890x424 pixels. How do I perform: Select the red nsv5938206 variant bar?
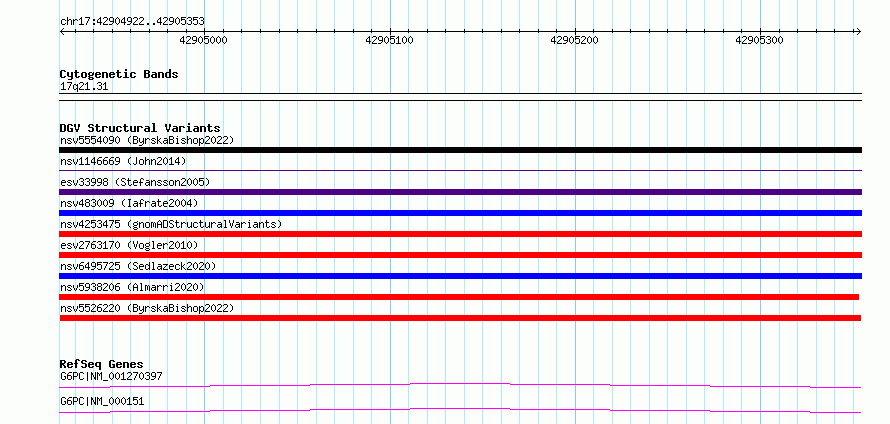click(459, 297)
